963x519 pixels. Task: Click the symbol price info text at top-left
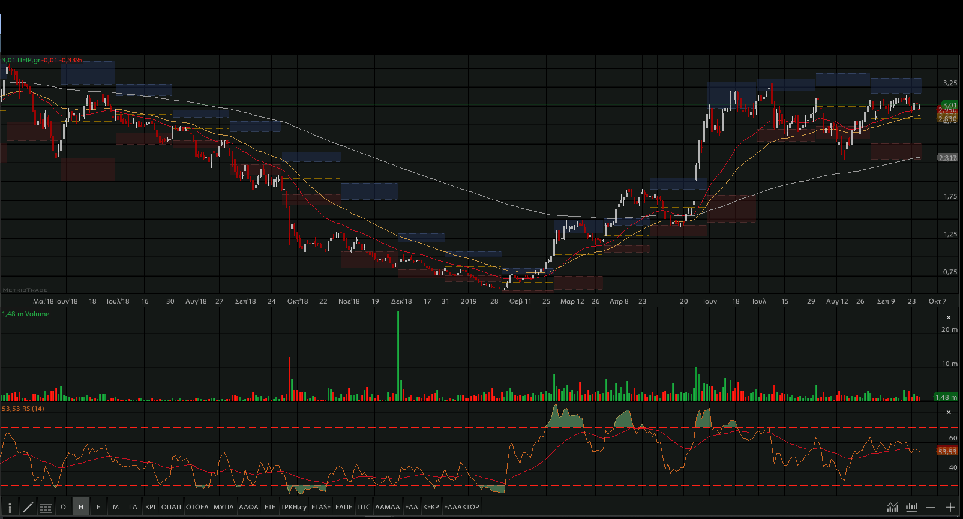[40, 60]
